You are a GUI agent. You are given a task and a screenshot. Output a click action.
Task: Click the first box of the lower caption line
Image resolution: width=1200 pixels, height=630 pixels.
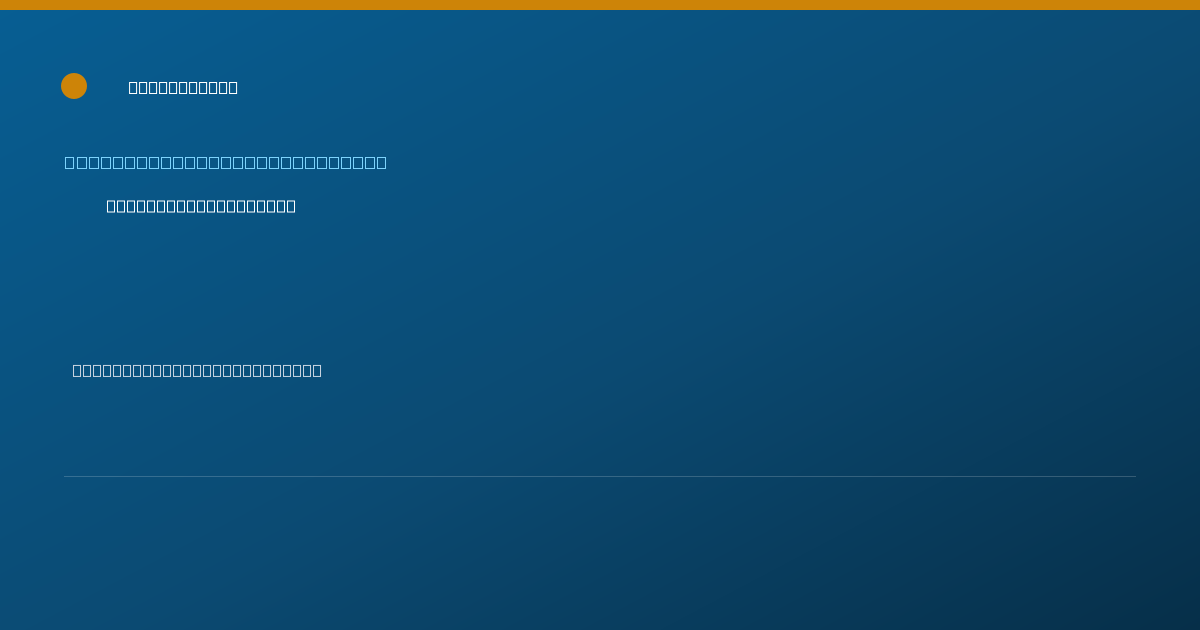(77, 370)
